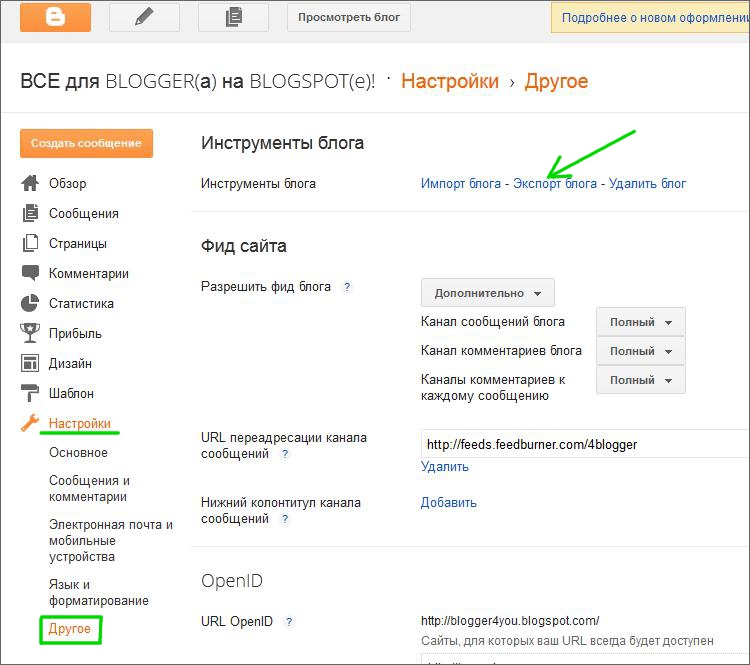This screenshot has height=665, width=750.
Task: Click the Дизайн layout icon
Action: [x=30, y=363]
